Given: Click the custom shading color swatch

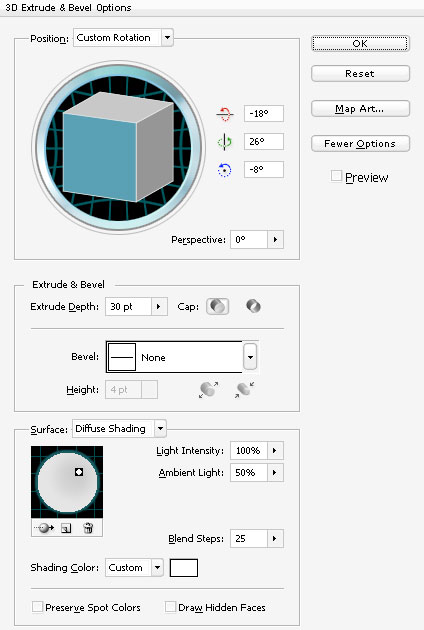Looking at the screenshot, I should click(x=184, y=568).
